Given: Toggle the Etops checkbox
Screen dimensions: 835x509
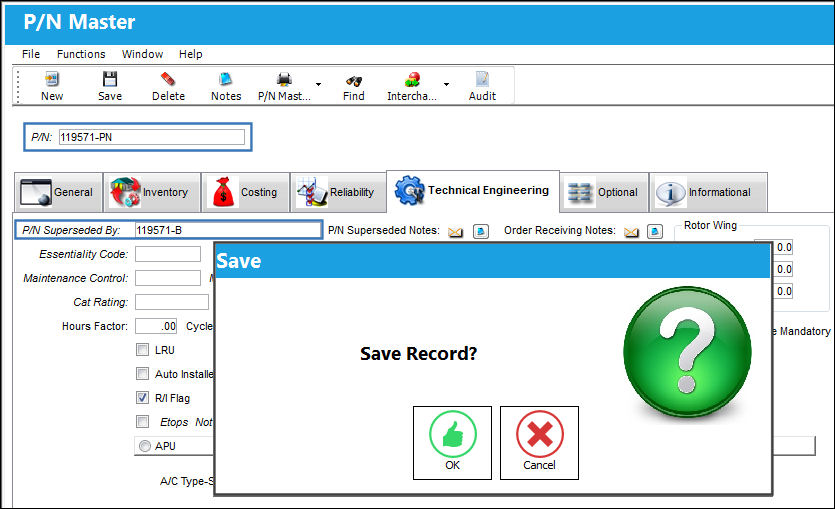Looking at the screenshot, I should point(142,422).
